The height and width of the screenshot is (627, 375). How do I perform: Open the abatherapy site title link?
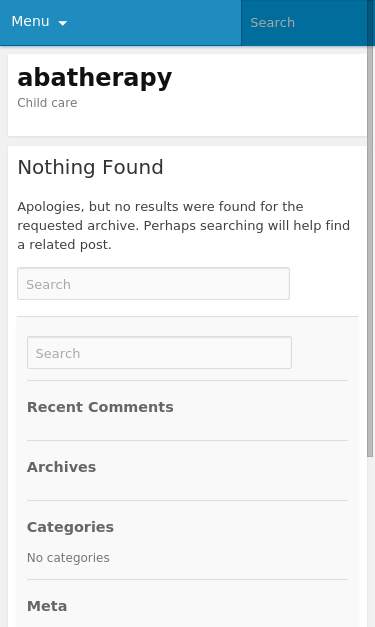pyautogui.click(x=94, y=77)
